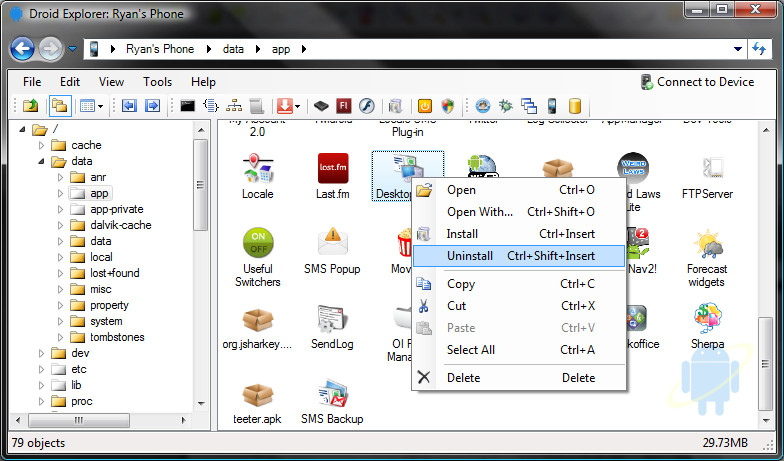784x461 pixels.
Task: Click the app segment in address path
Action: click(281, 49)
